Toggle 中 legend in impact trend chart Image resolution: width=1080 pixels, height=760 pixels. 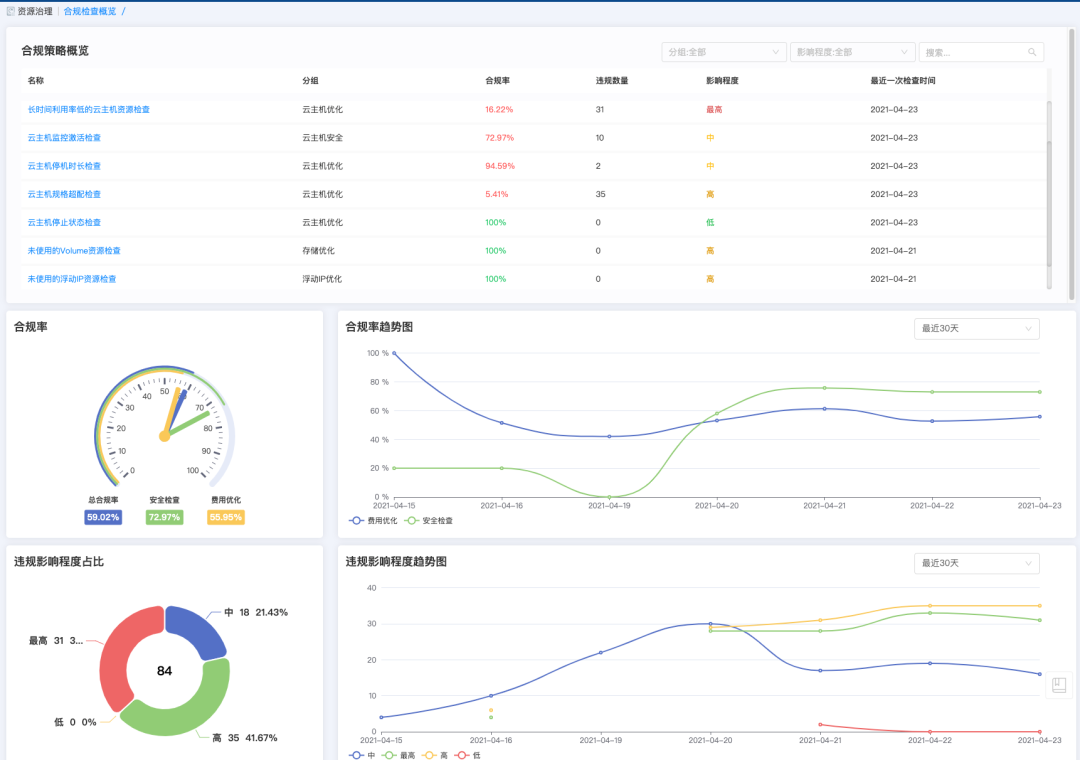[x=362, y=755]
